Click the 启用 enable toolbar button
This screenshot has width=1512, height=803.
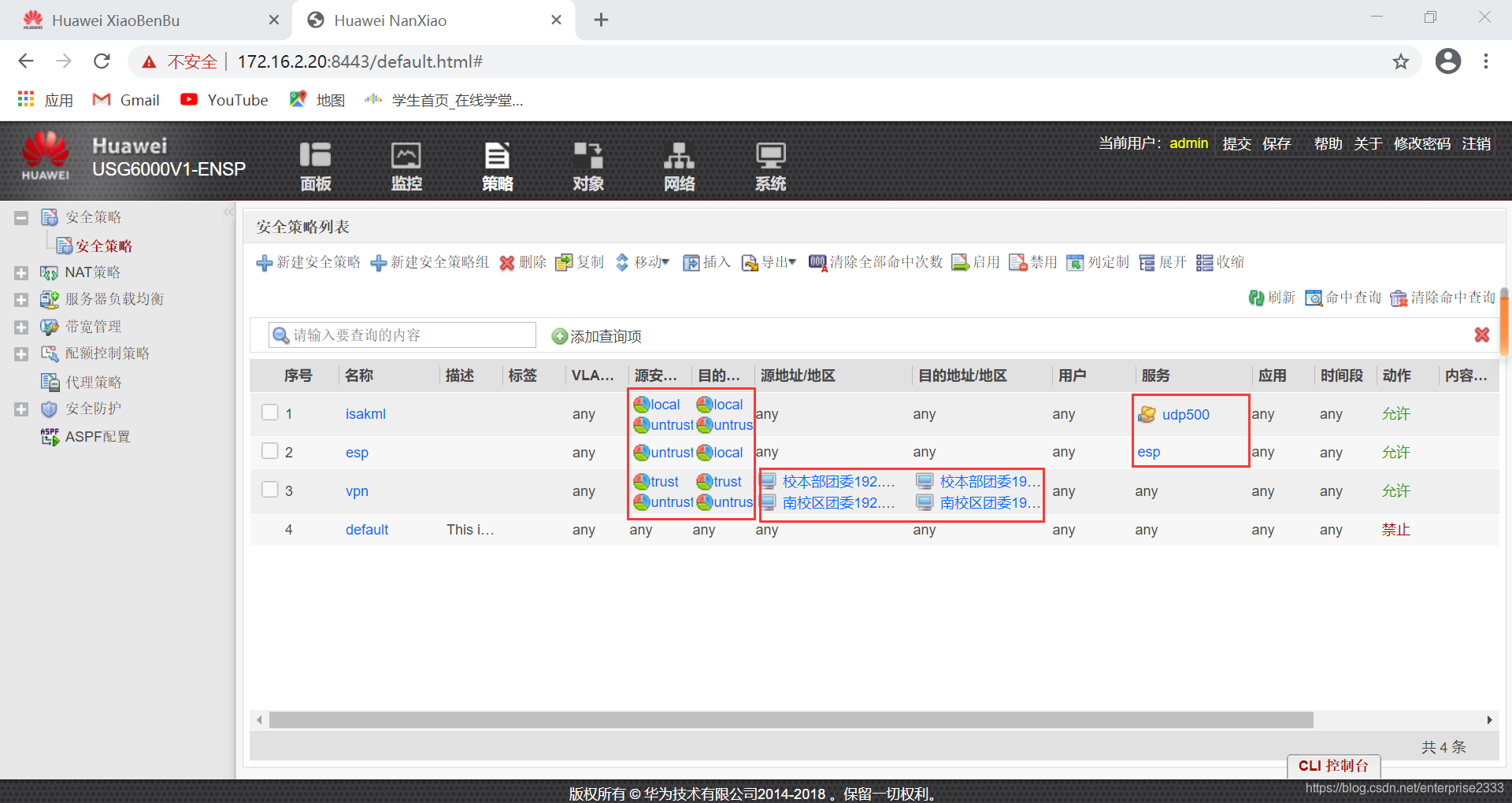[976, 262]
